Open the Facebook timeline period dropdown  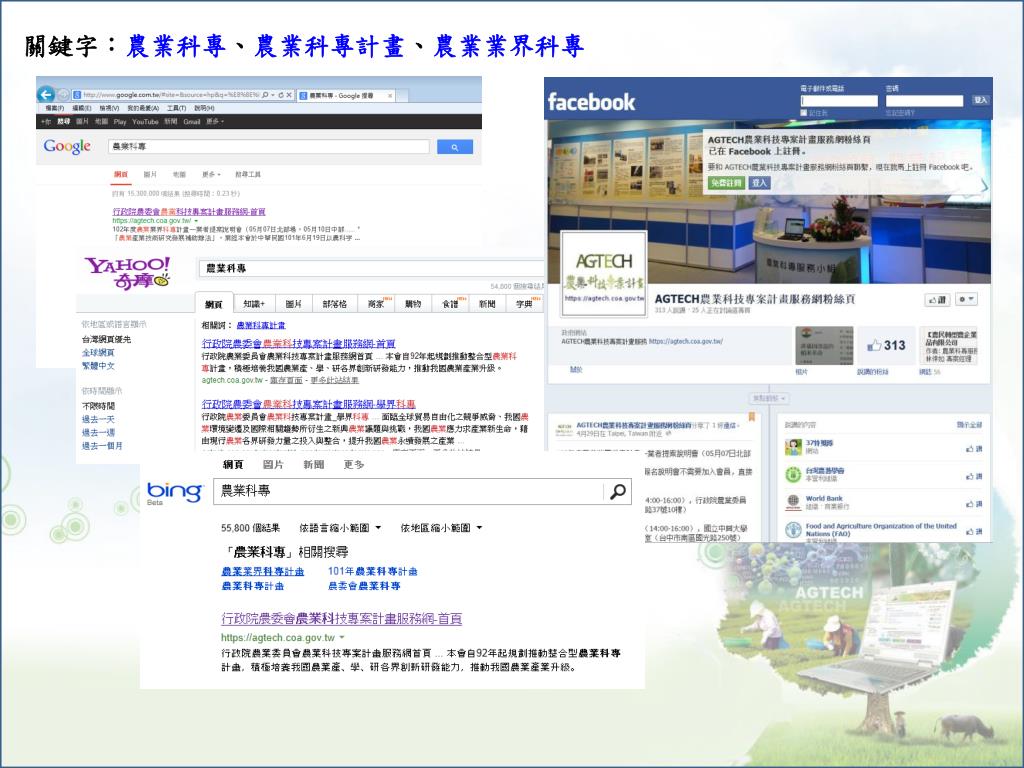[769, 398]
